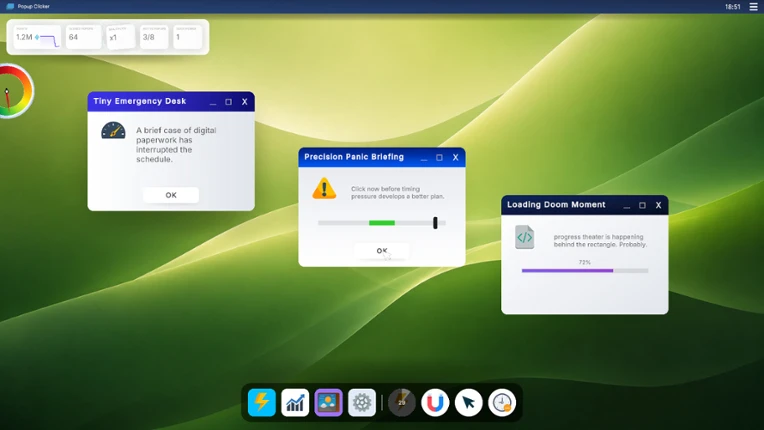The width and height of the screenshot is (764, 430).
Task: Click the x1 multiplier stat card
Action: [x=120, y=37]
